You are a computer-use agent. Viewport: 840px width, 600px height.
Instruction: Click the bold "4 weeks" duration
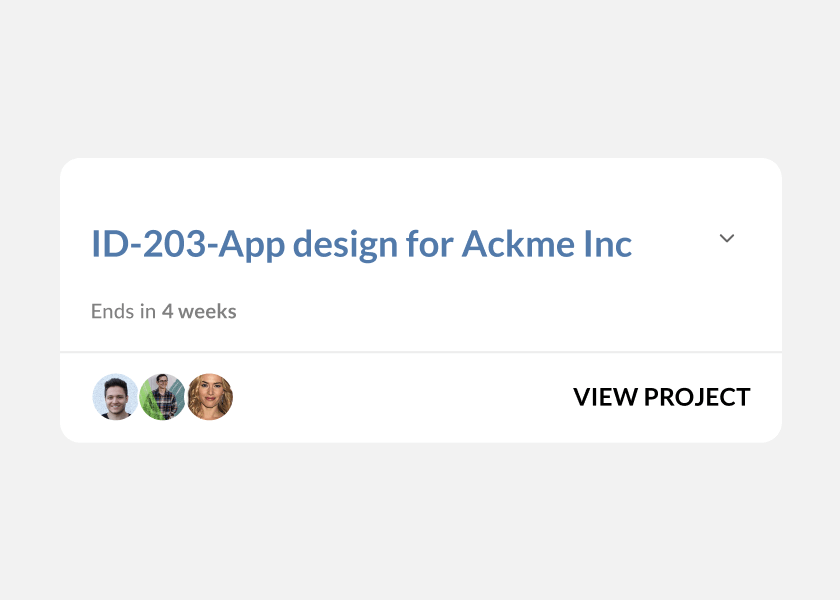click(199, 311)
